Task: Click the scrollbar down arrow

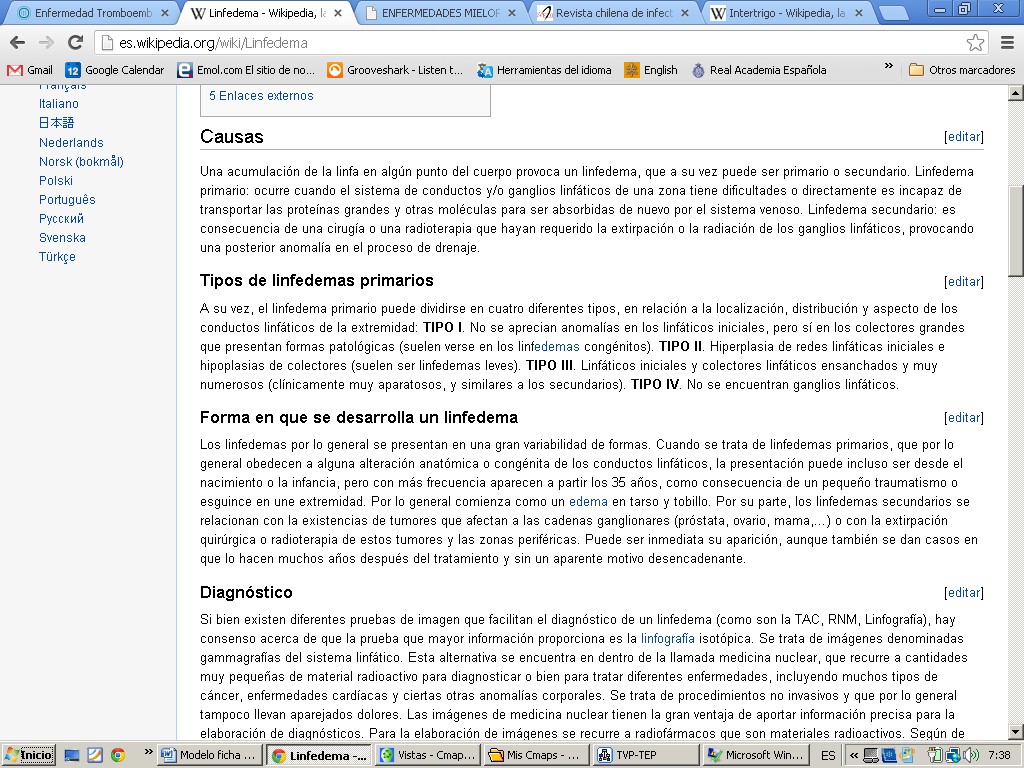Action: 1015,732
